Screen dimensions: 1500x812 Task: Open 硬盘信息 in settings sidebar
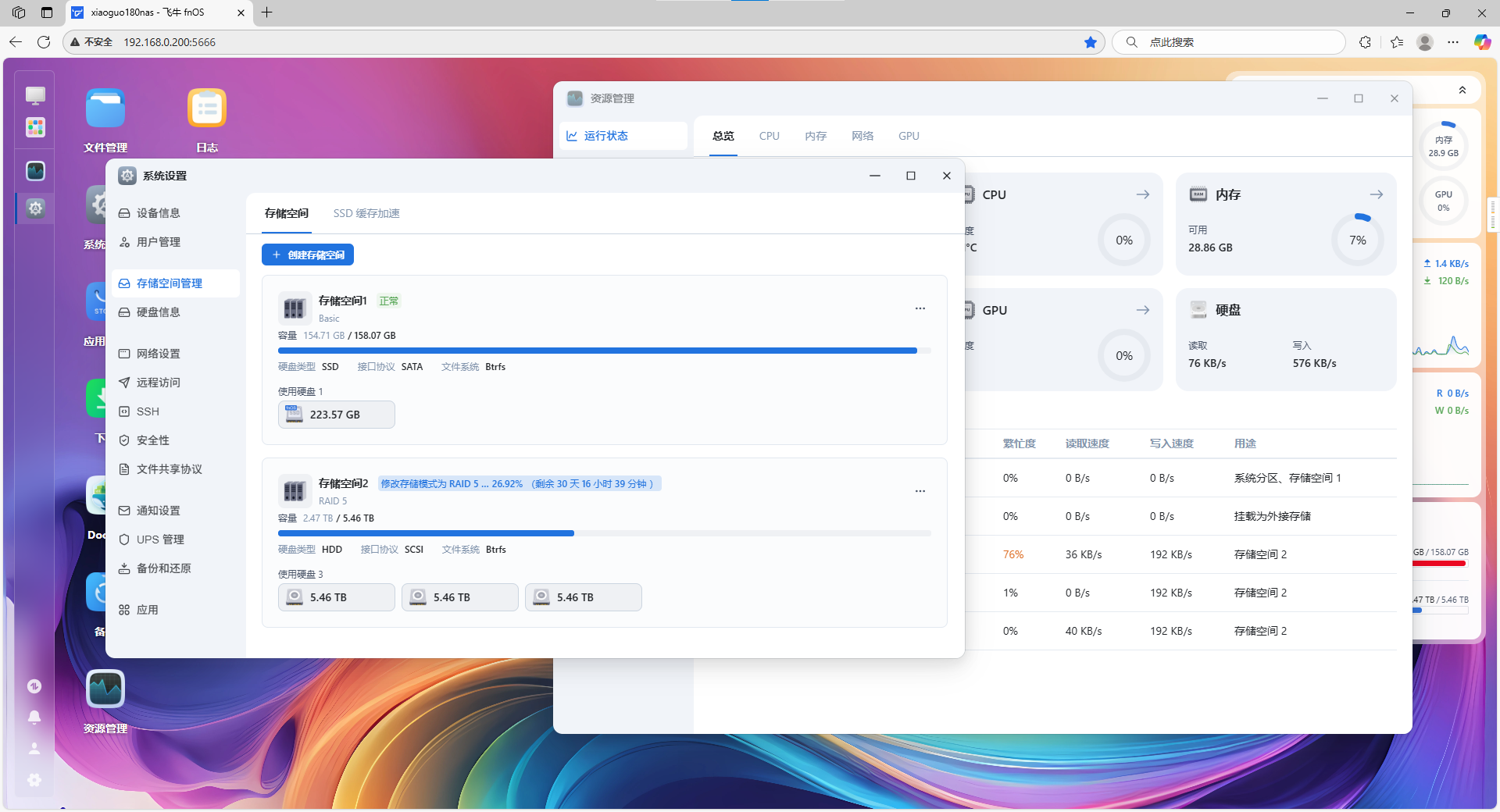click(176, 312)
